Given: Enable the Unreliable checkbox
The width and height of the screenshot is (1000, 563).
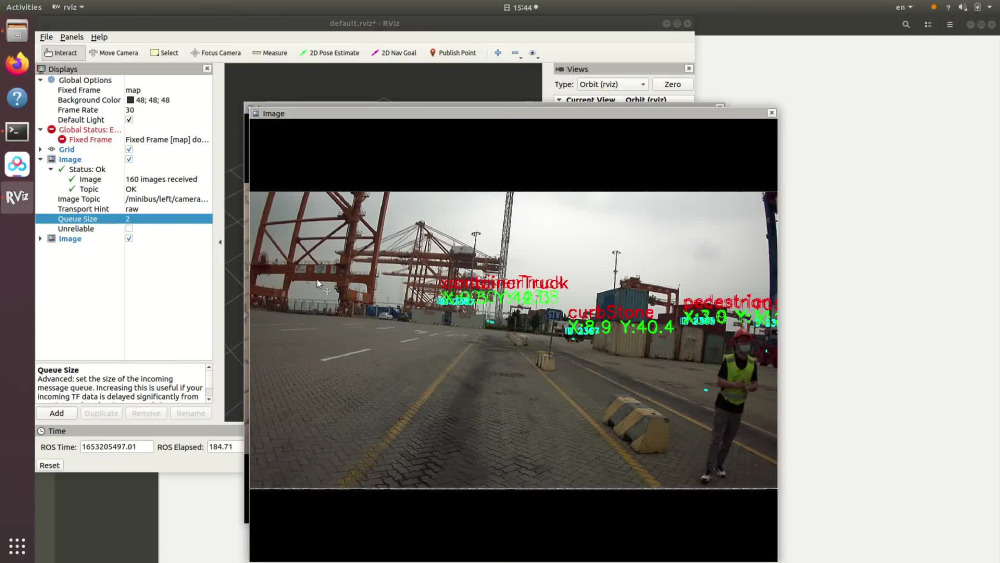Looking at the screenshot, I should coord(129,228).
